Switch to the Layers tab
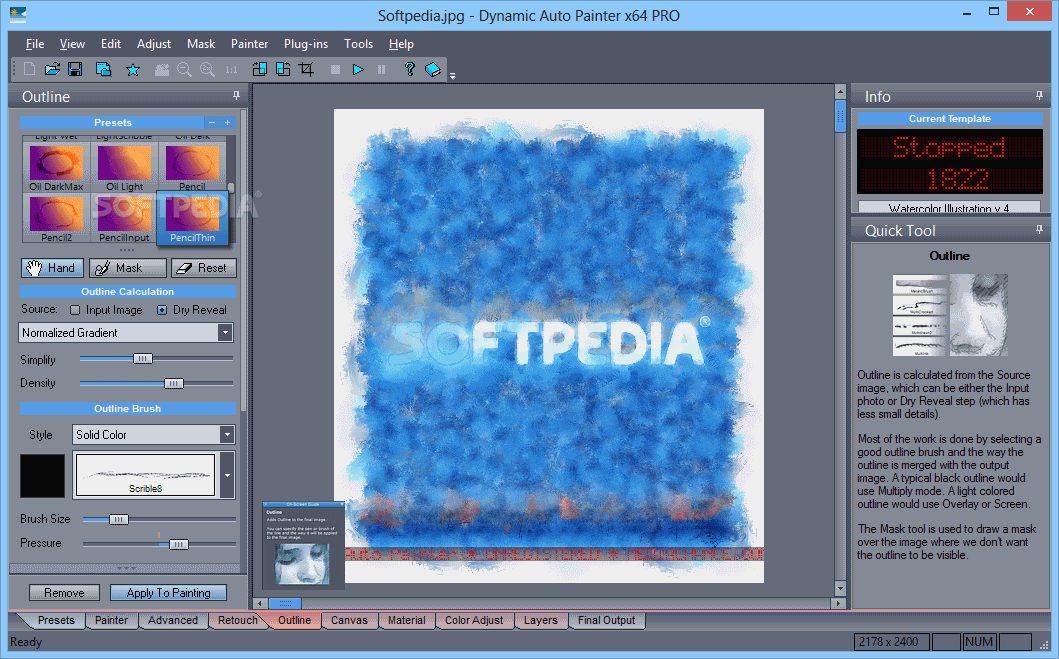Screen dimensions: 1059x659 click(x=541, y=620)
